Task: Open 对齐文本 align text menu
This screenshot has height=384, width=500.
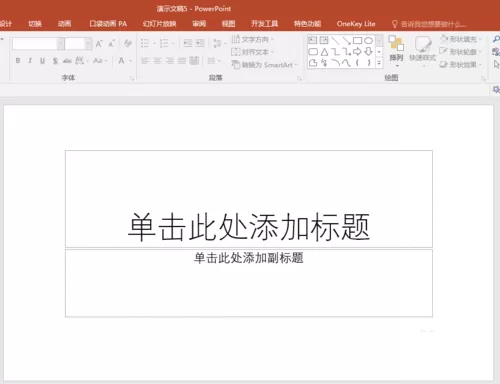Action: point(252,52)
